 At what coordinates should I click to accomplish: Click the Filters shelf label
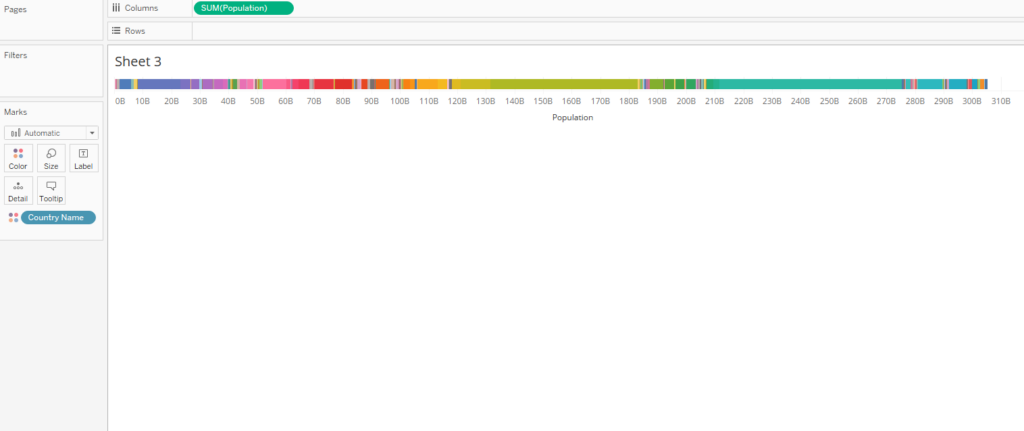pyautogui.click(x=16, y=56)
